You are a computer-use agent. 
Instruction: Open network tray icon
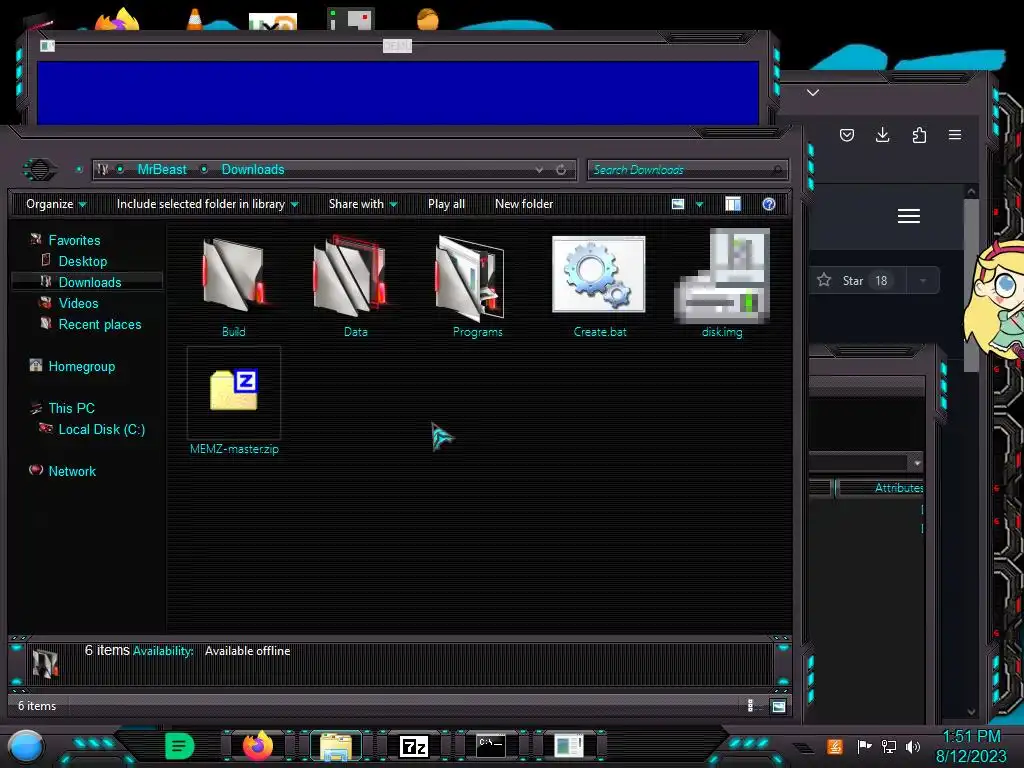point(888,746)
